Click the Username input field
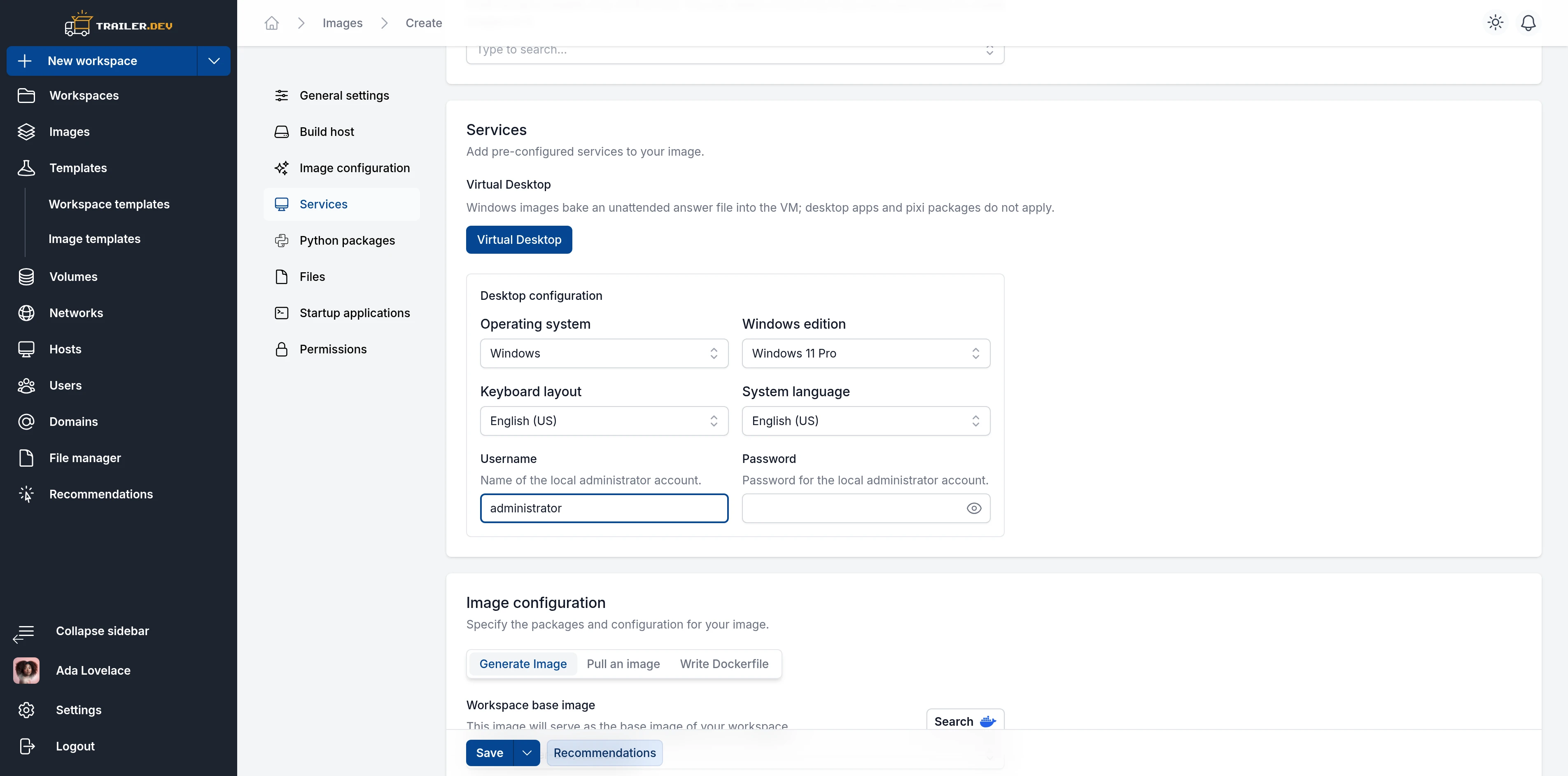 (x=604, y=509)
